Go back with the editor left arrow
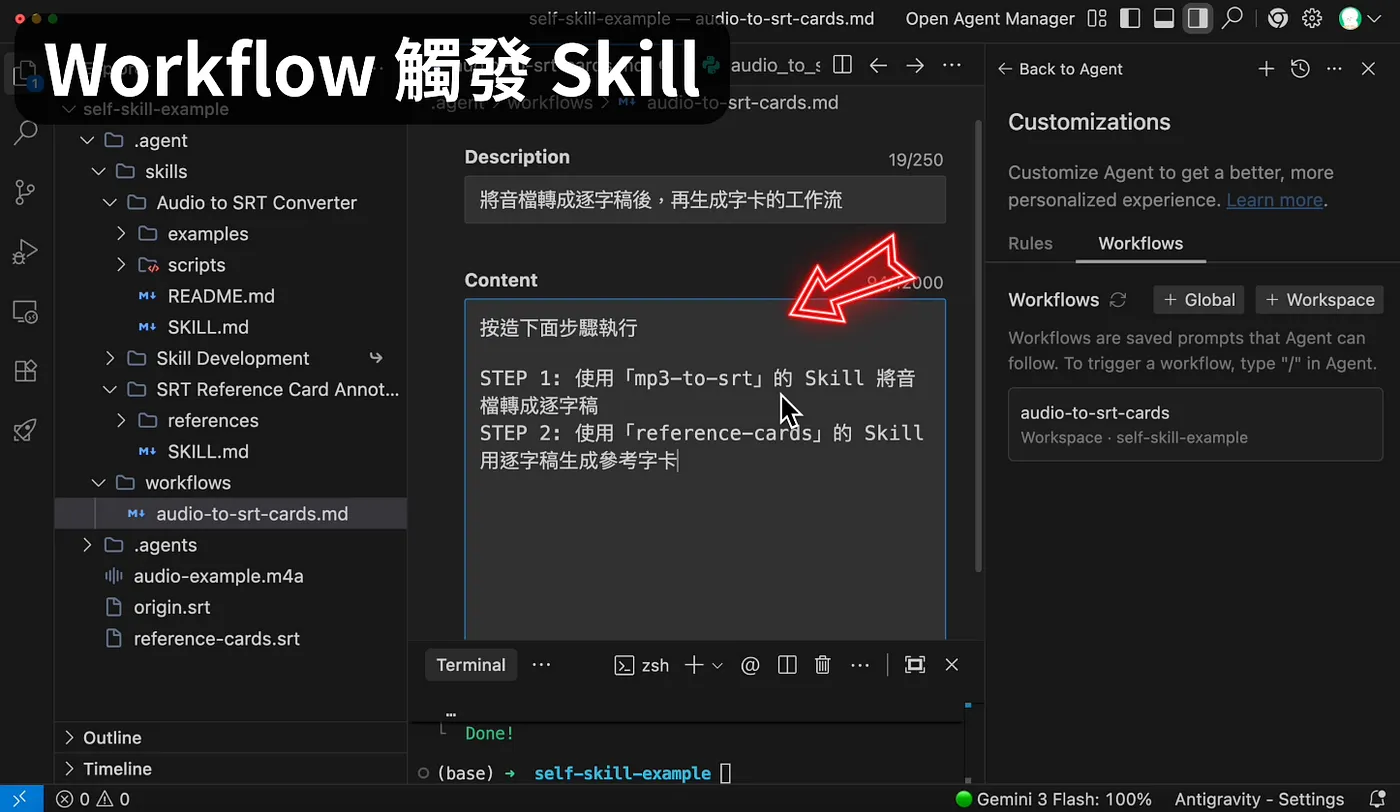 [878, 65]
